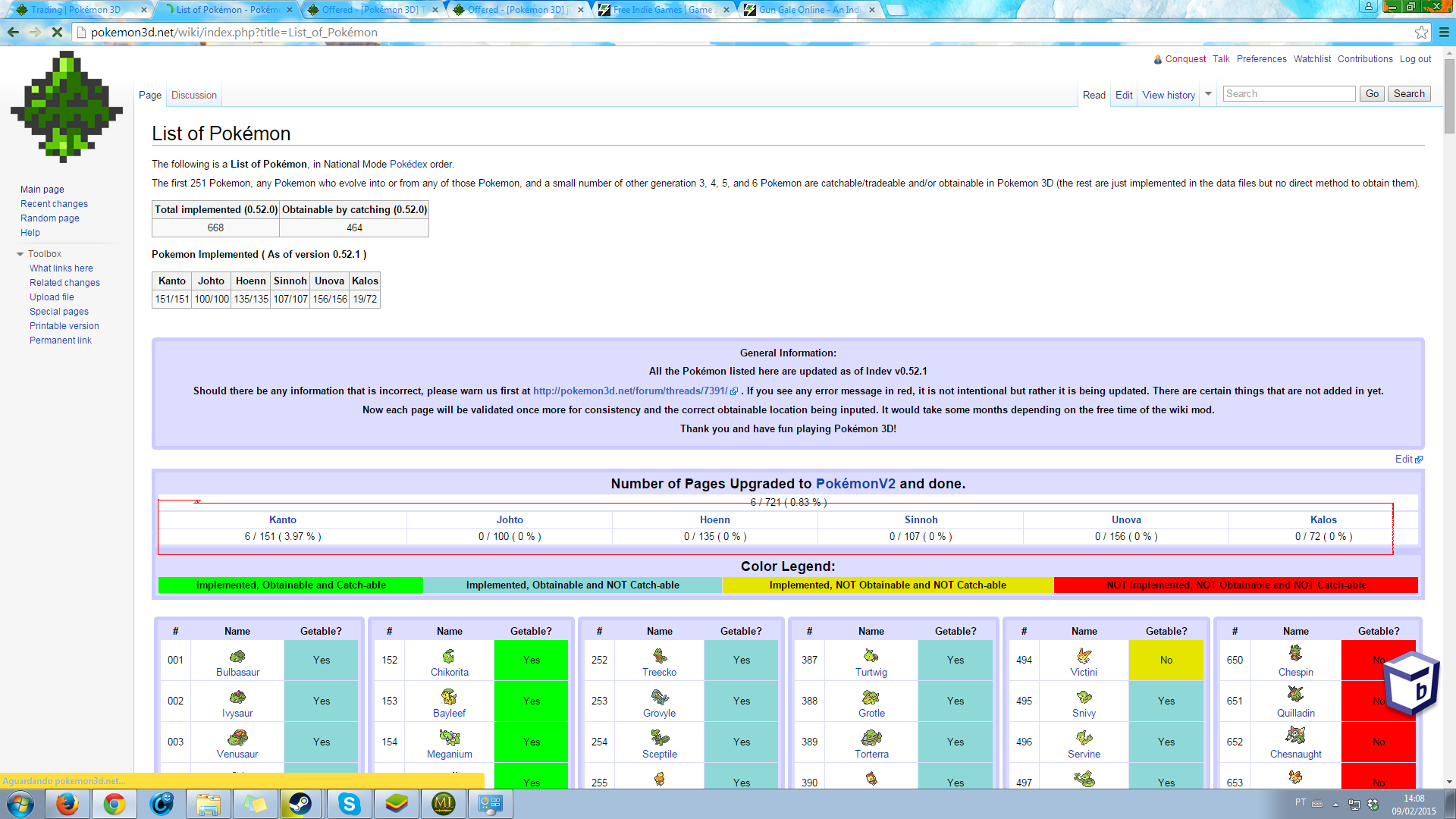Open the What links here link
1456x819 pixels.
[61, 268]
